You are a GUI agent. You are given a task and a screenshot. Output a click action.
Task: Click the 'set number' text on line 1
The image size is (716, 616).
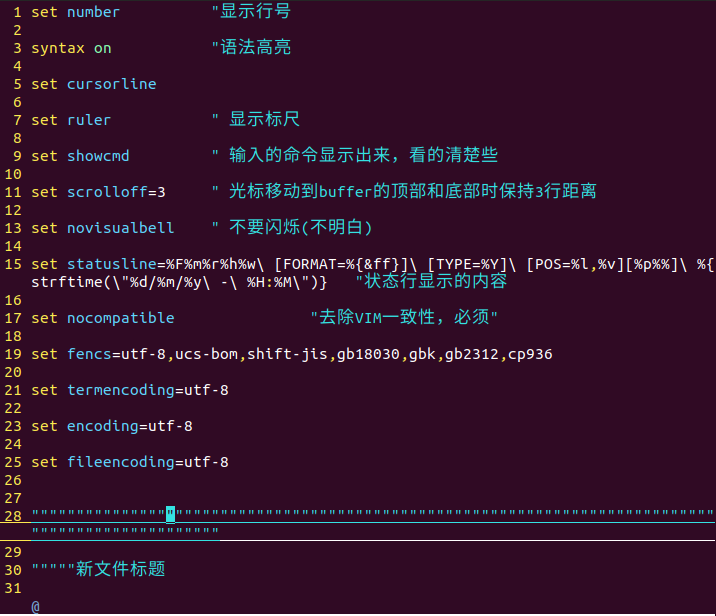(75, 12)
